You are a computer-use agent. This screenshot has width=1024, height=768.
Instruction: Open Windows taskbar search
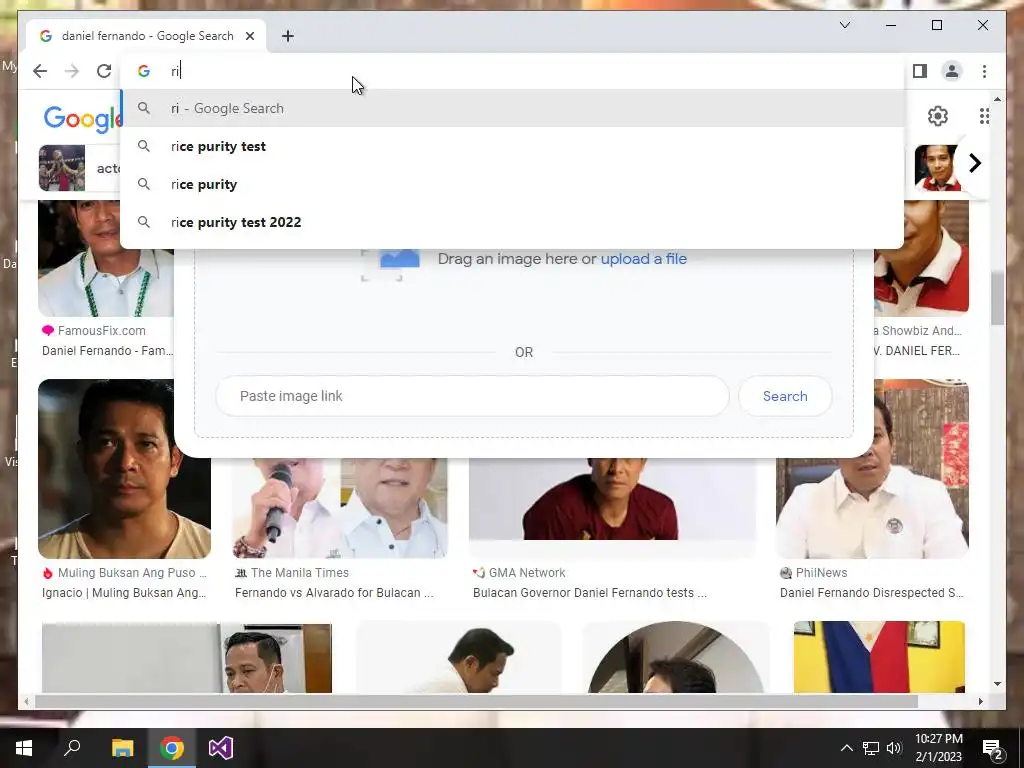coord(72,748)
